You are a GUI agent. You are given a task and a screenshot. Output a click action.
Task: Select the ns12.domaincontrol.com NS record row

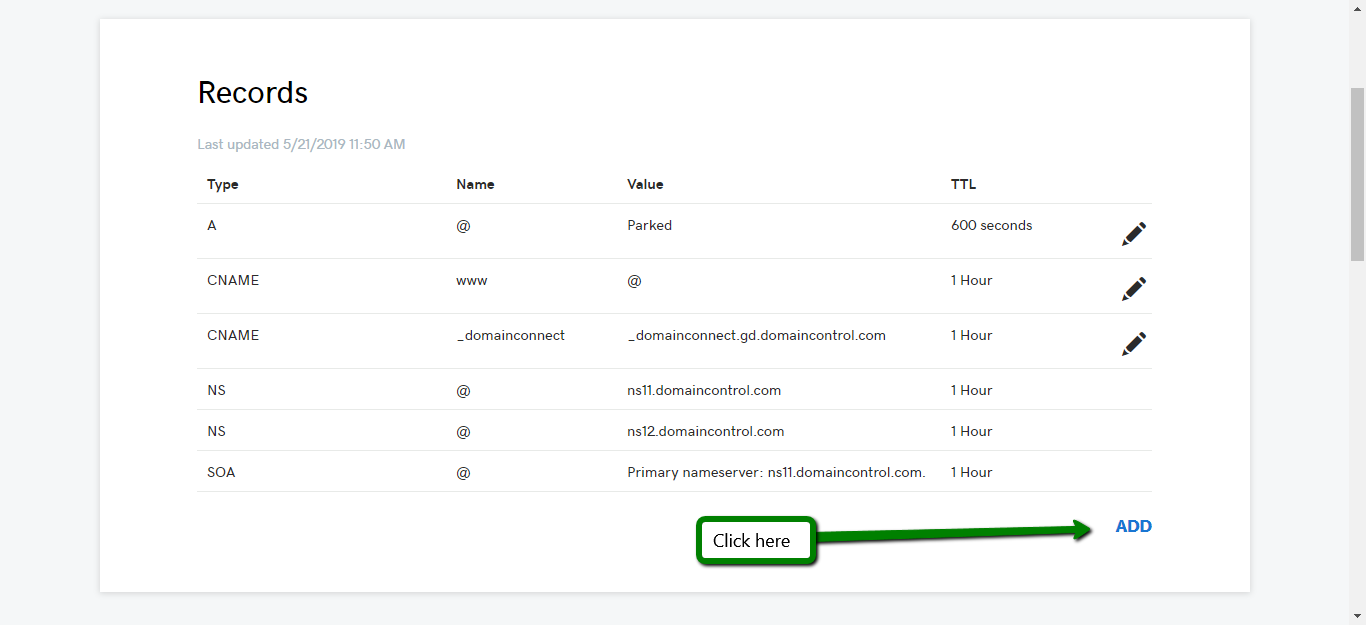[x=705, y=431]
